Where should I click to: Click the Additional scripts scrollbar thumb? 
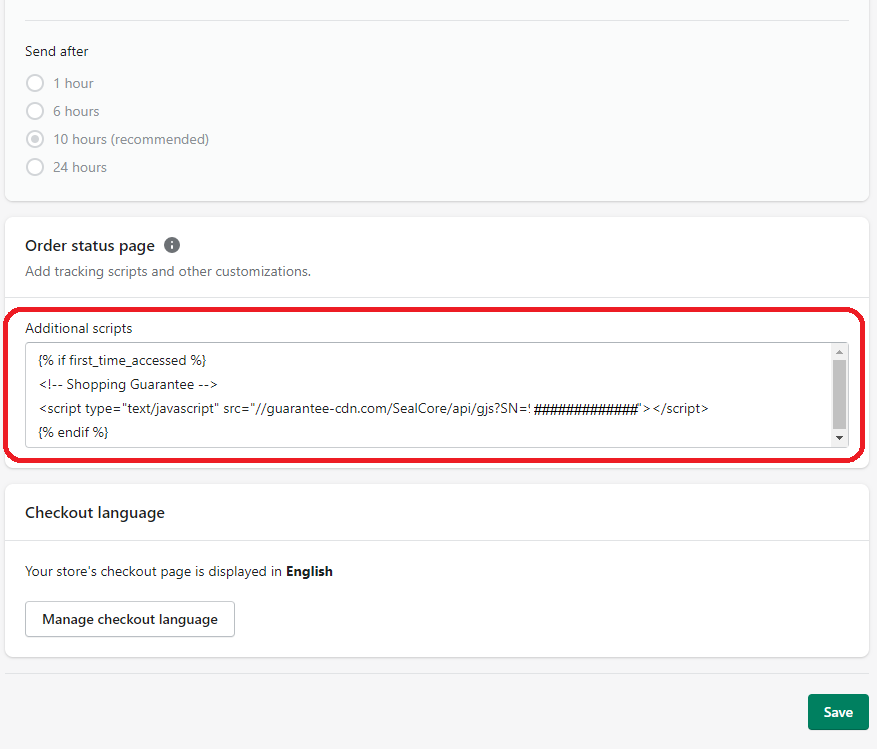coord(839,394)
